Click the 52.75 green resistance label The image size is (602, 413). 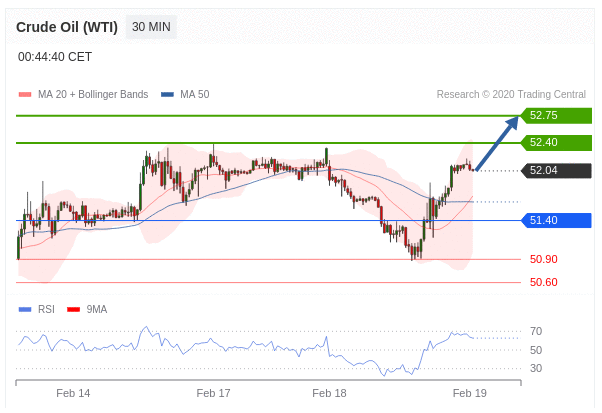click(555, 116)
